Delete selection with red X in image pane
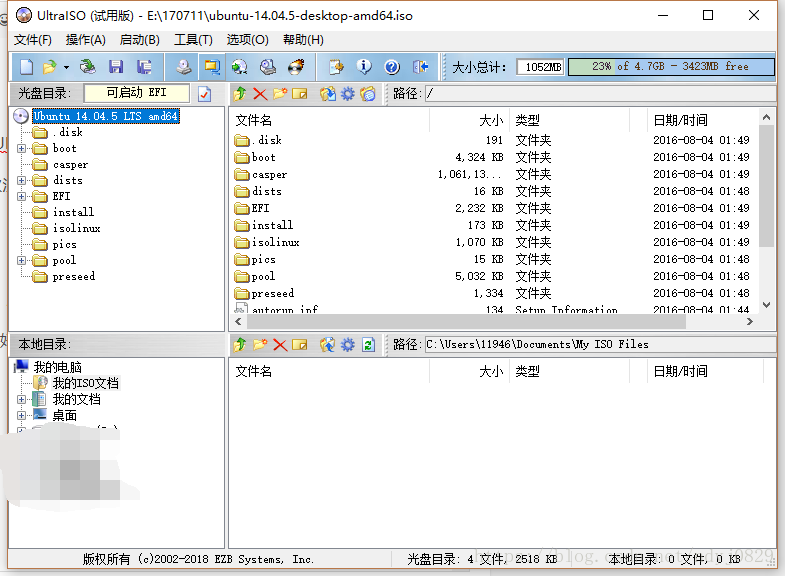 point(260,94)
